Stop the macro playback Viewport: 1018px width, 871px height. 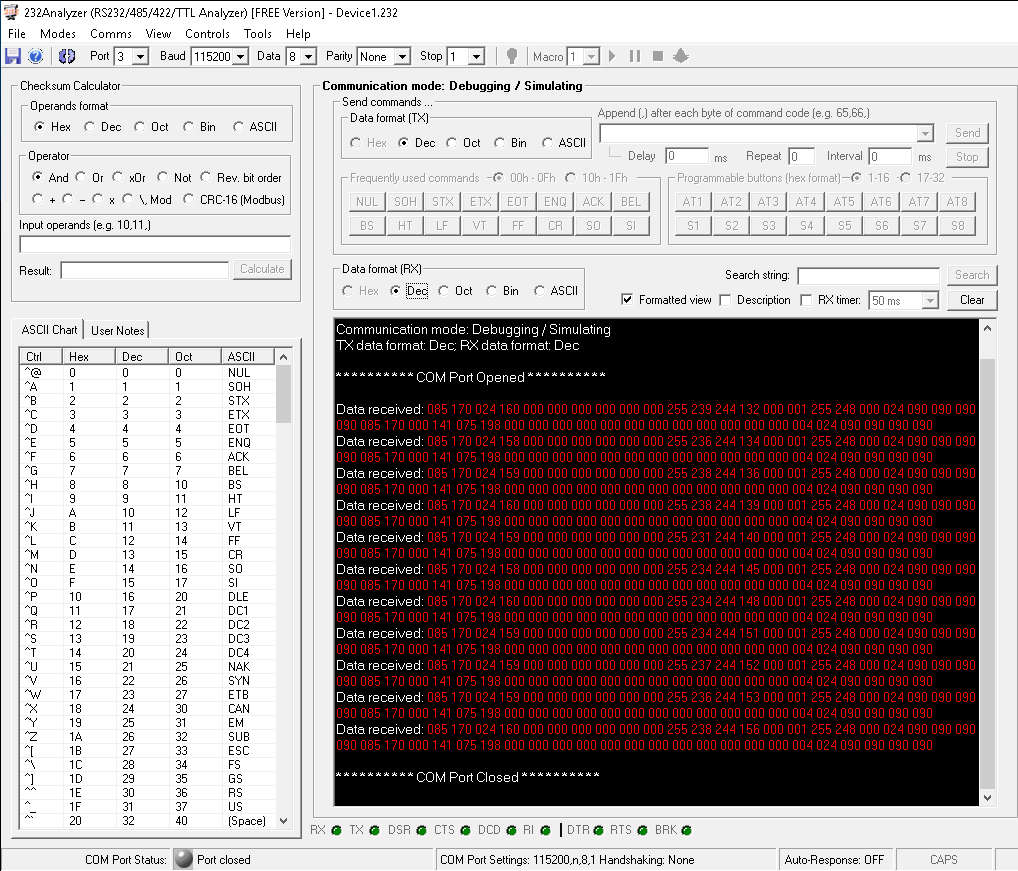click(658, 56)
